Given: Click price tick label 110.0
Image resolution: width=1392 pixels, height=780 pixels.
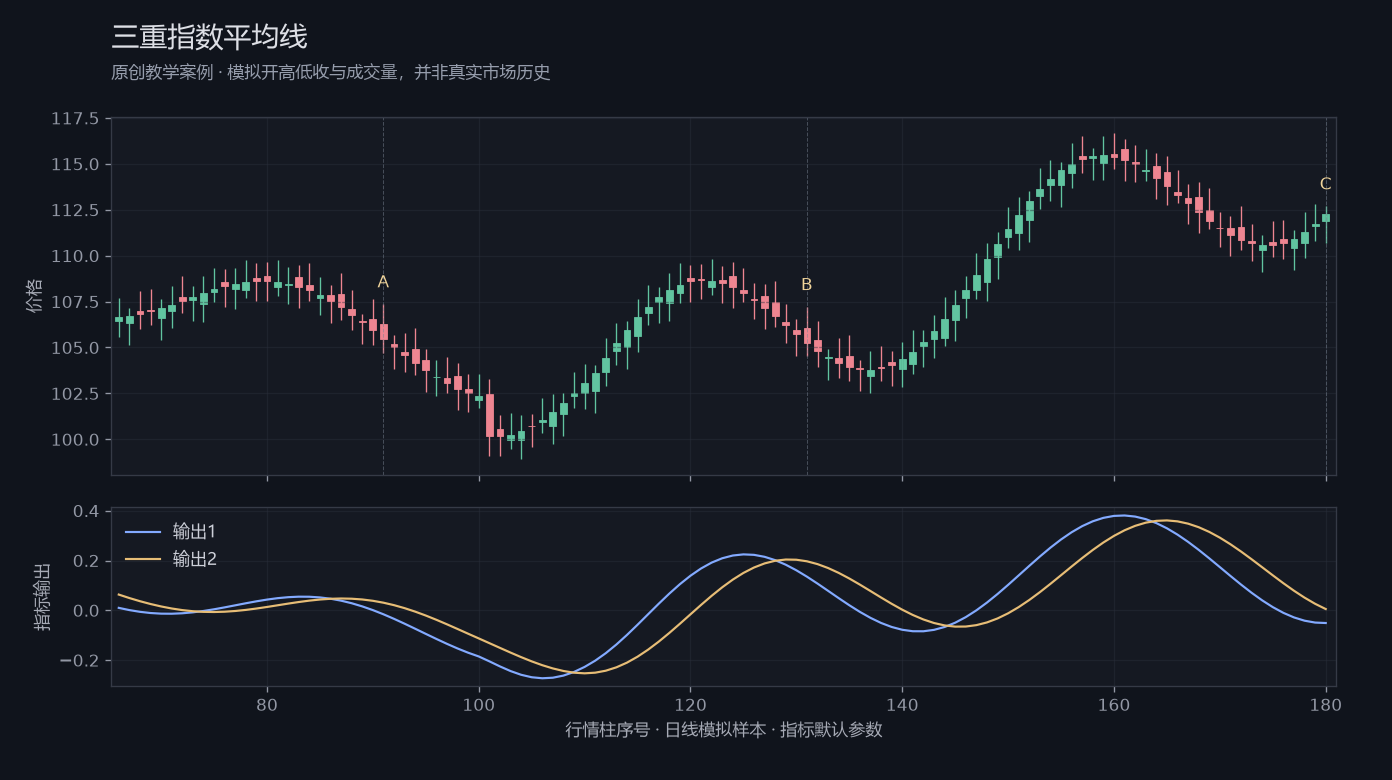Looking at the screenshot, I should coord(75,256).
